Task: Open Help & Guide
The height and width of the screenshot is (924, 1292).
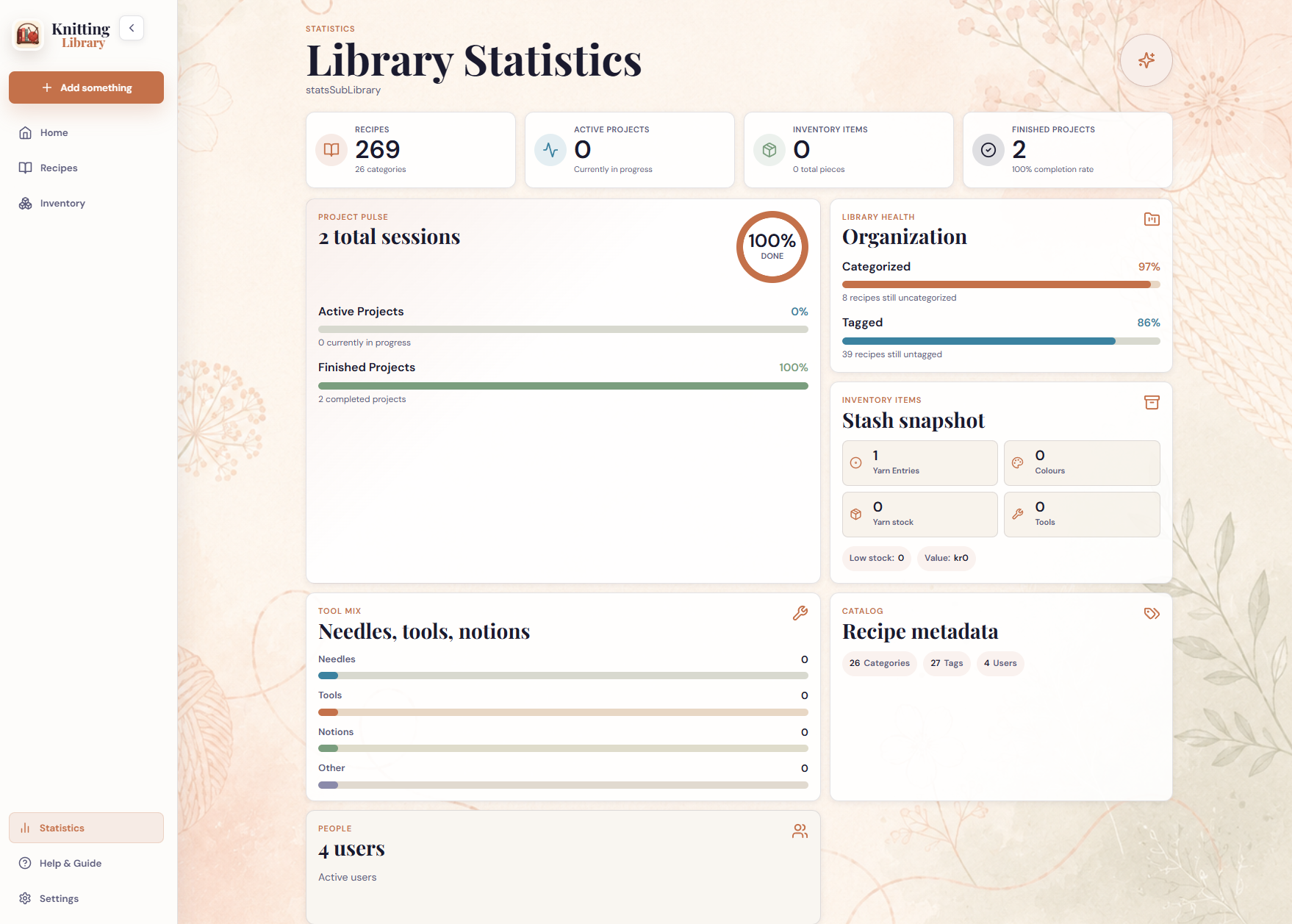Action: click(86, 863)
